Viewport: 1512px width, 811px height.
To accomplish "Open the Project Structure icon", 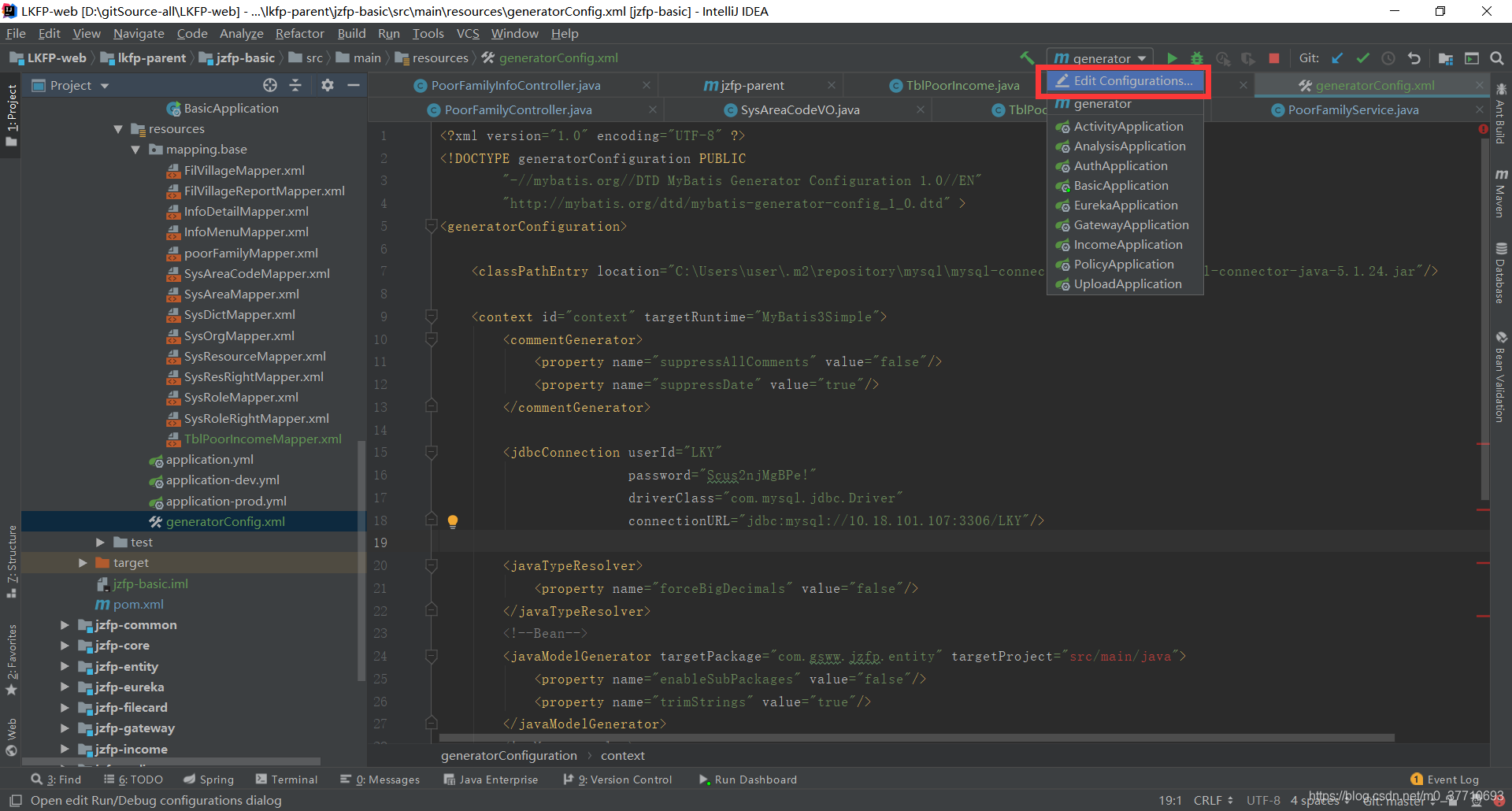I will (1446, 58).
